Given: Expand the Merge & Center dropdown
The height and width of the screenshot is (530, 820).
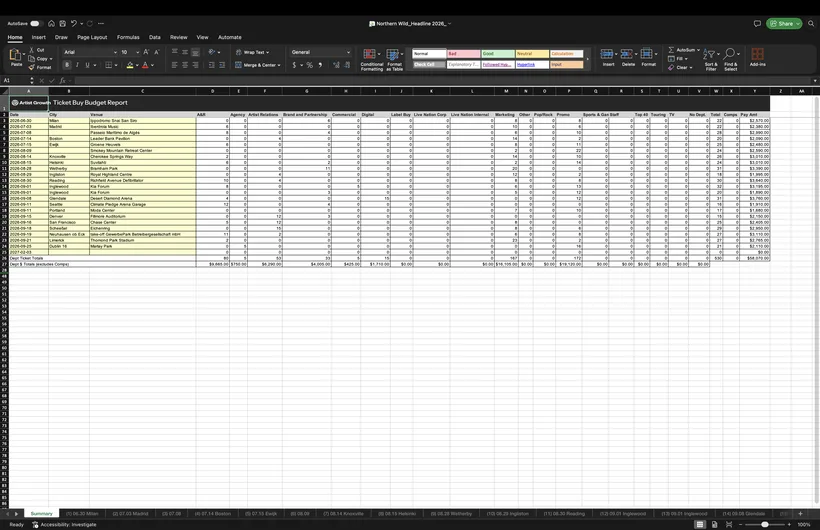Looking at the screenshot, I should coord(279,65).
